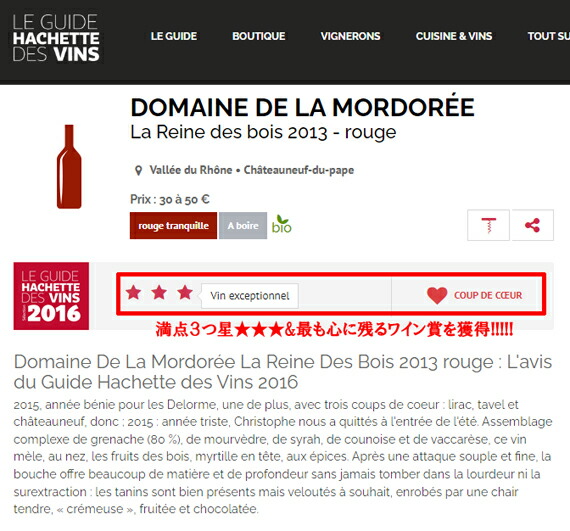The width and height of the screenshot is (570, 531).
Task: Click the Vin exceptionnel label
Action: tap(250, 296)
